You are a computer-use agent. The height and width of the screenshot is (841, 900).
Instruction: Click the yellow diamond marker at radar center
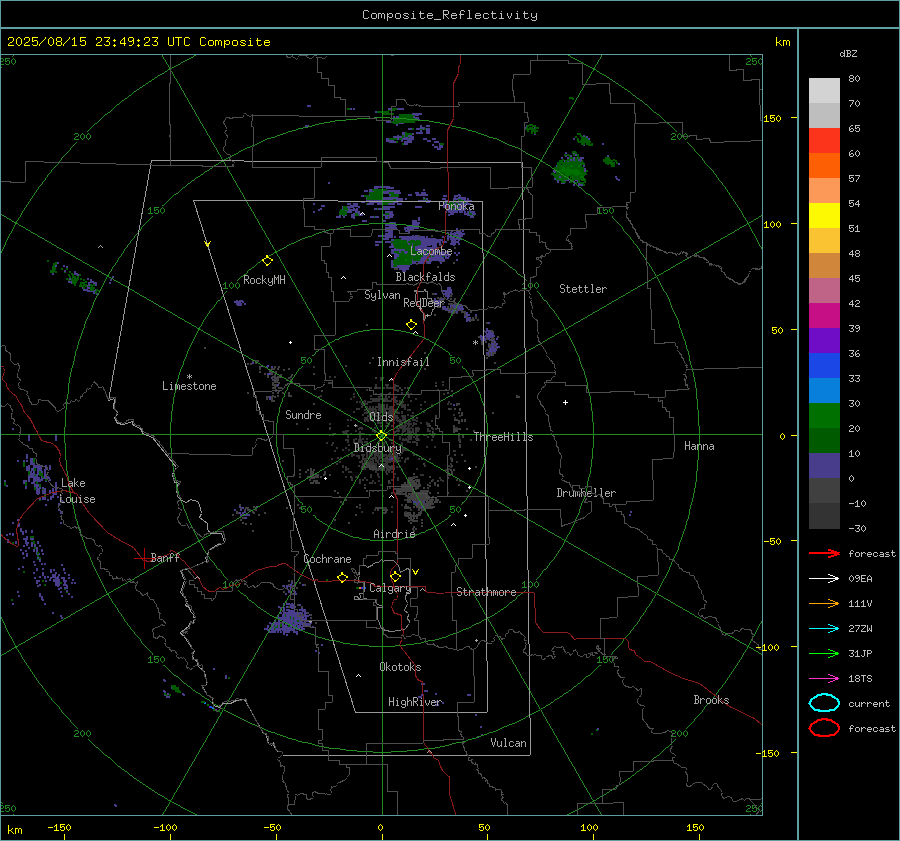(381, 436)
